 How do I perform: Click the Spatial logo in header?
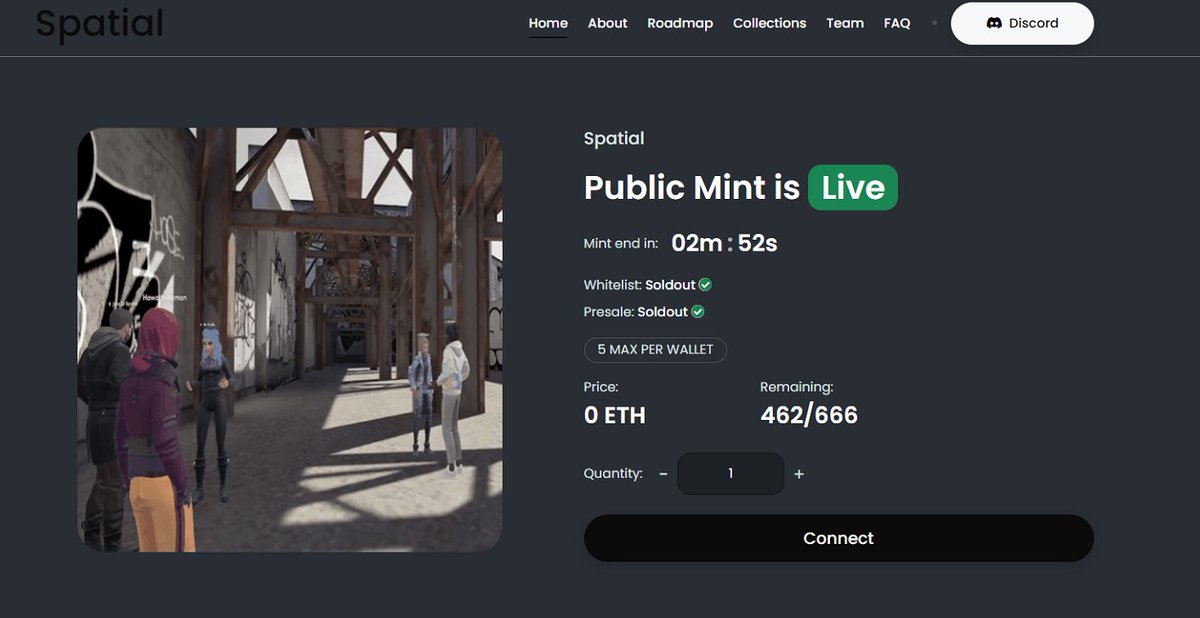(x=99, y=22)
